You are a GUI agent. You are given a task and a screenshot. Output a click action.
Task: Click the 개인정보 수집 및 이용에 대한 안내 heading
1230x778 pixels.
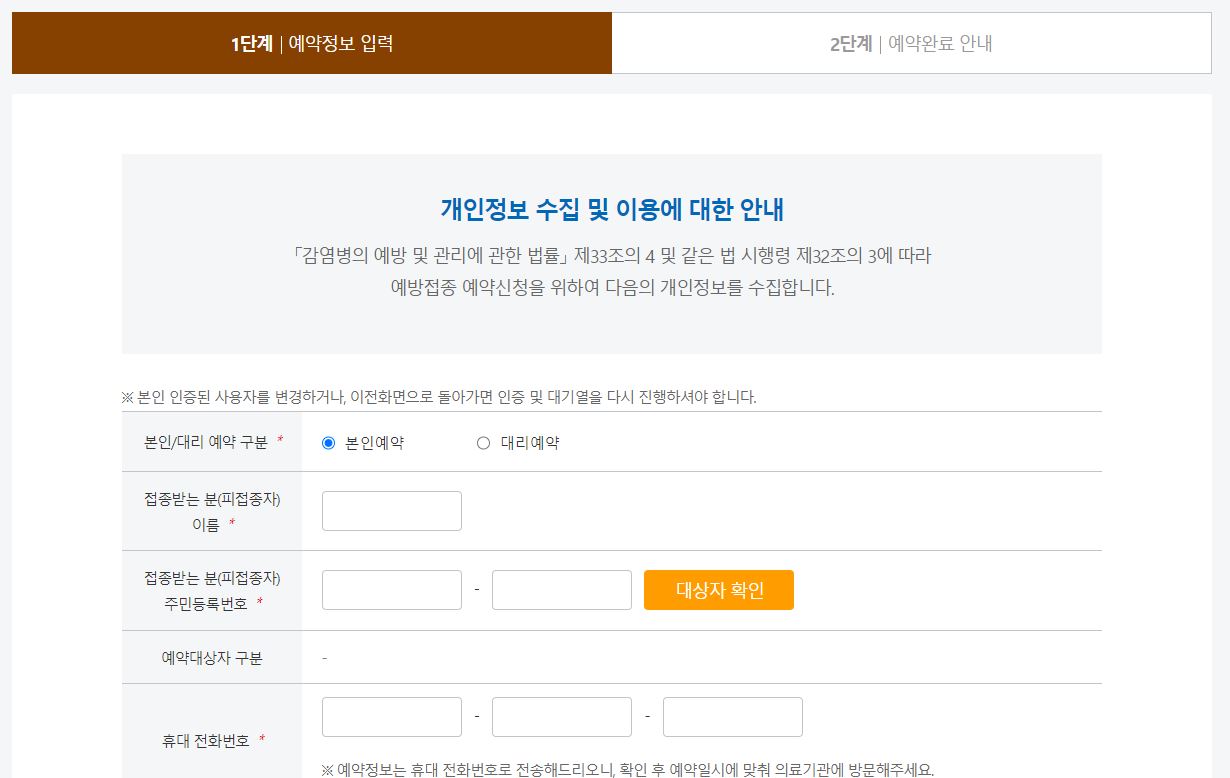point(612,209)
